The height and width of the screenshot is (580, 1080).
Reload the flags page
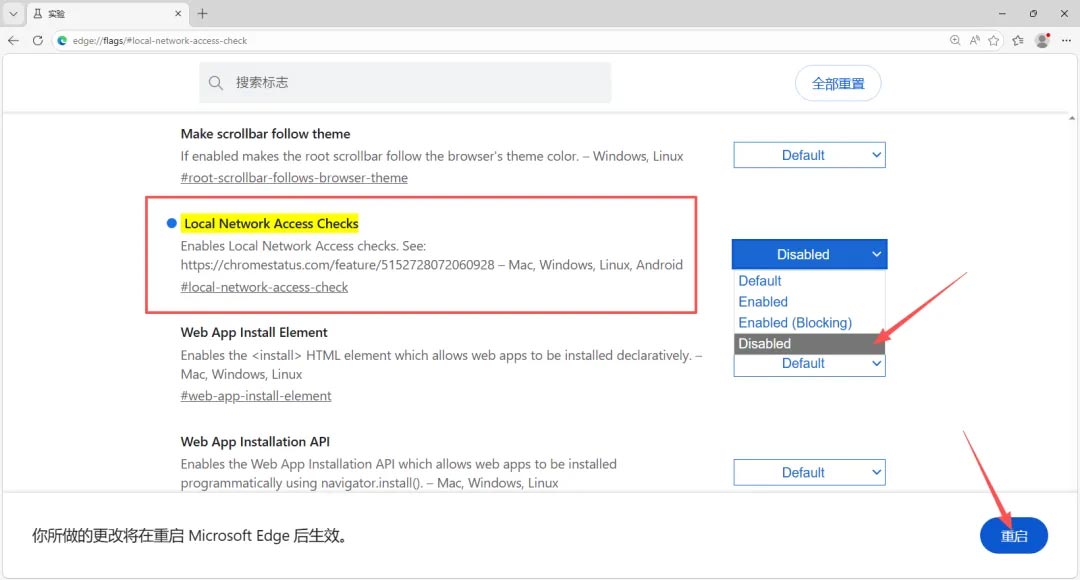(x=38, y=41)
